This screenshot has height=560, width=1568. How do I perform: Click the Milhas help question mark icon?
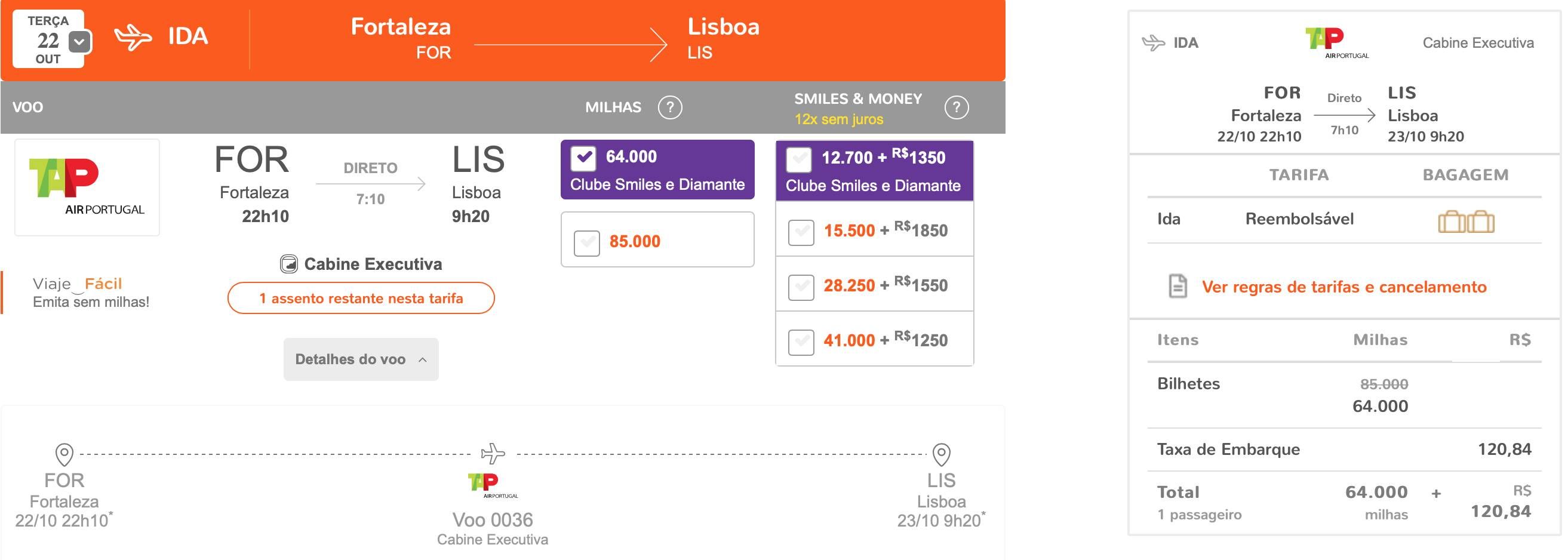[x=669, y=107]
